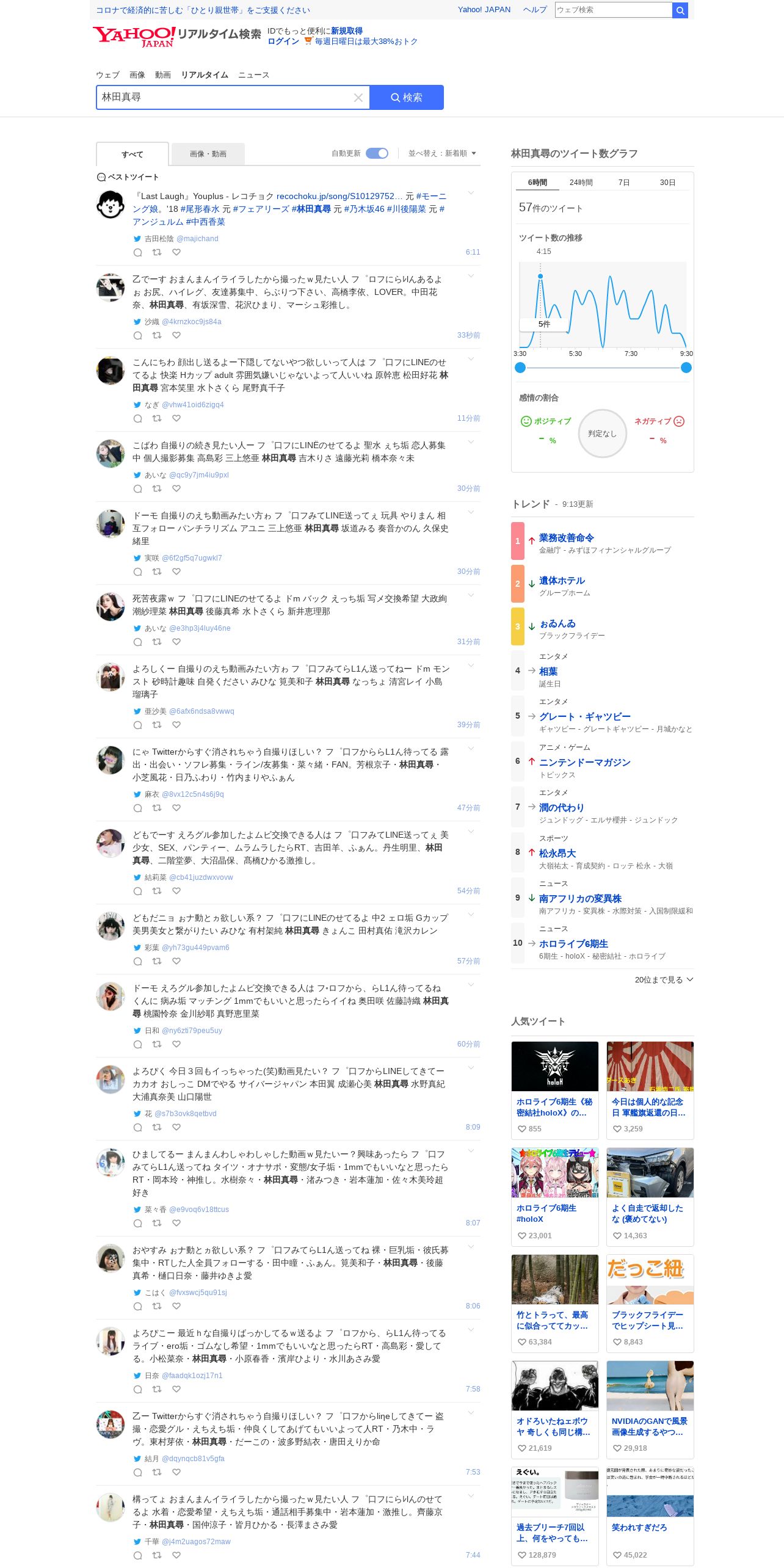Open the 新規取得 ID registration link
The image size is (784, 1568).
click(x=347, y=31)
